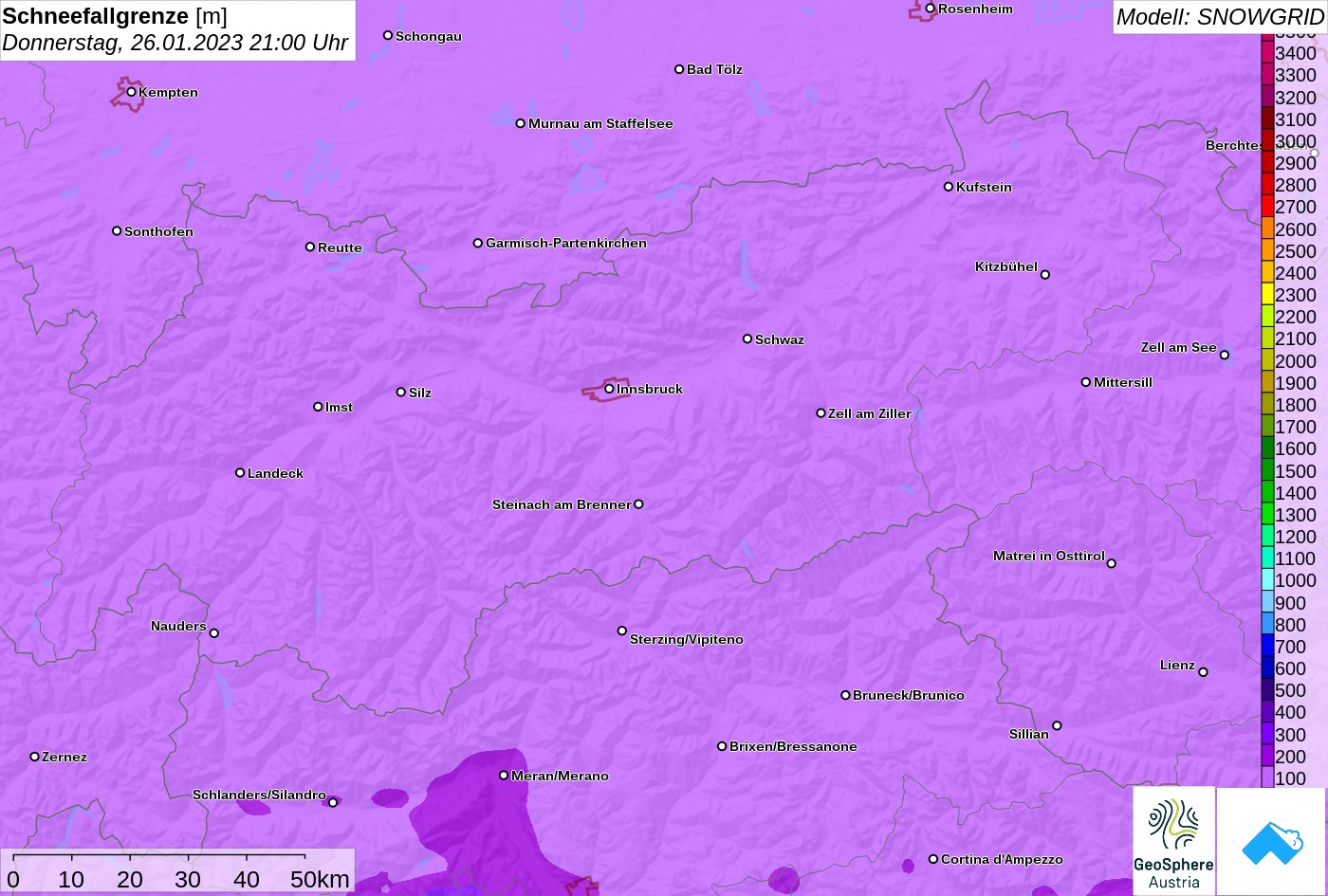Select the Nauders marker dot

coord(214,633)
